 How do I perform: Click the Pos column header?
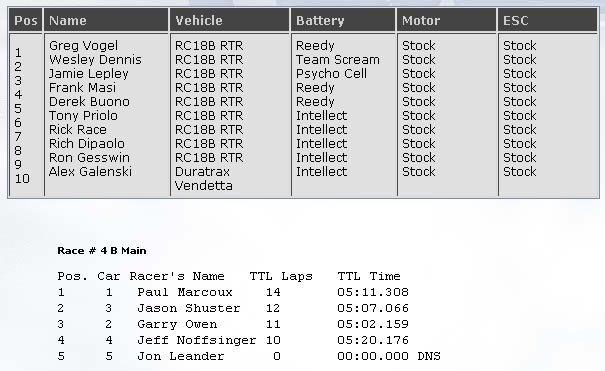coord(25,20)
